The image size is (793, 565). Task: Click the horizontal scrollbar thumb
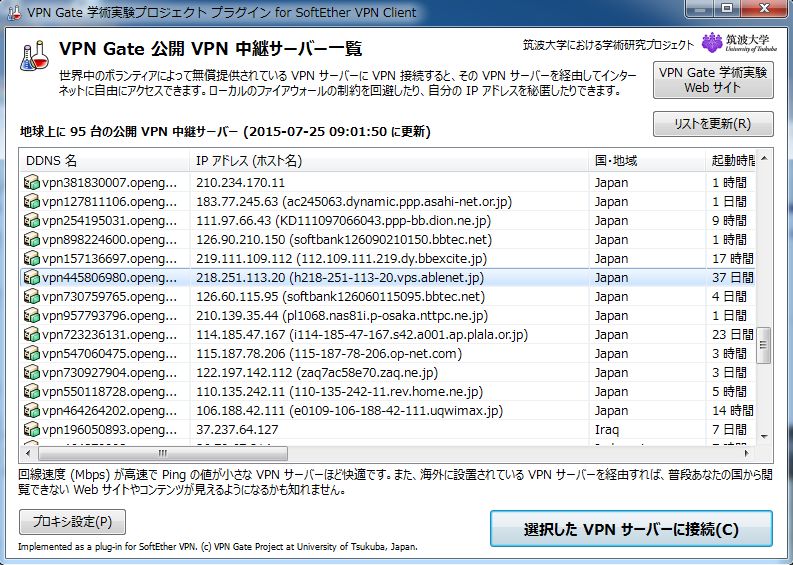[162, 453]
